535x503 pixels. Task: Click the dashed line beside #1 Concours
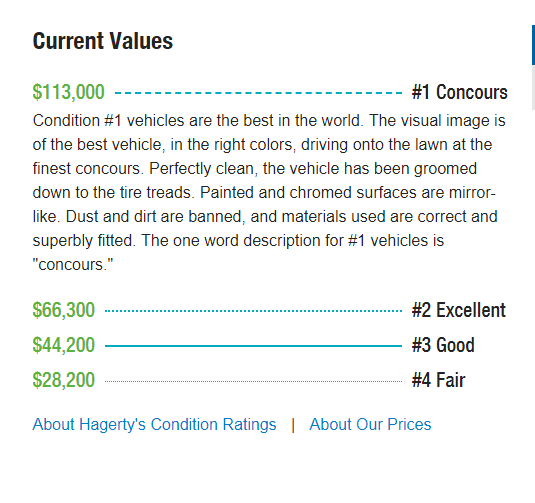tap(258, 93)
